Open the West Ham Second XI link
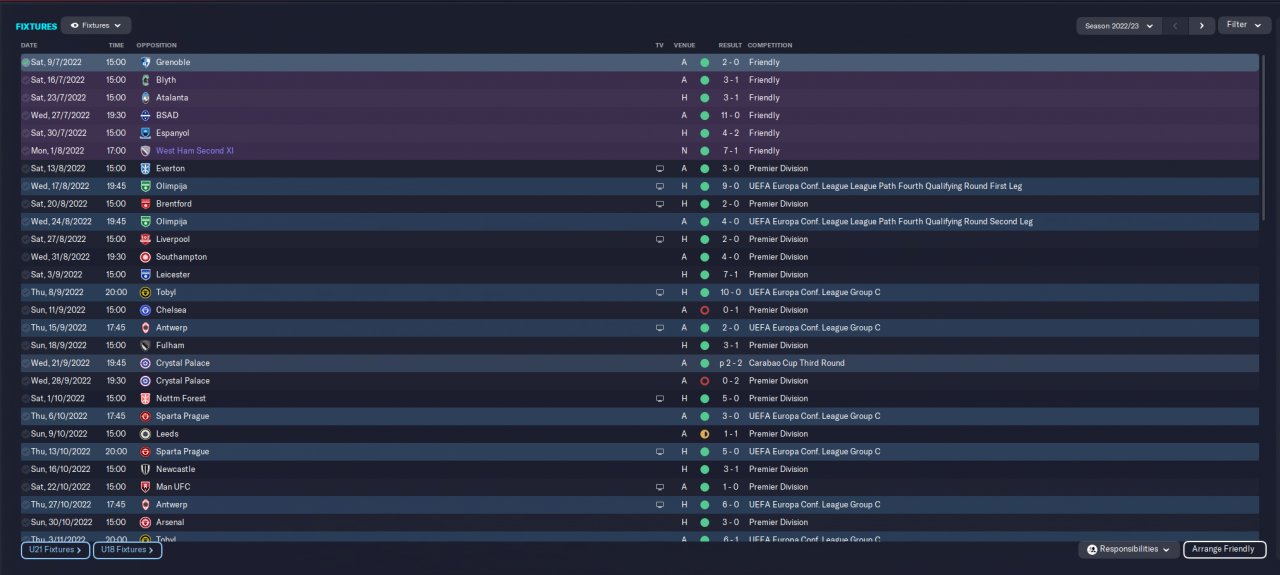 click(x=194, y=151)
